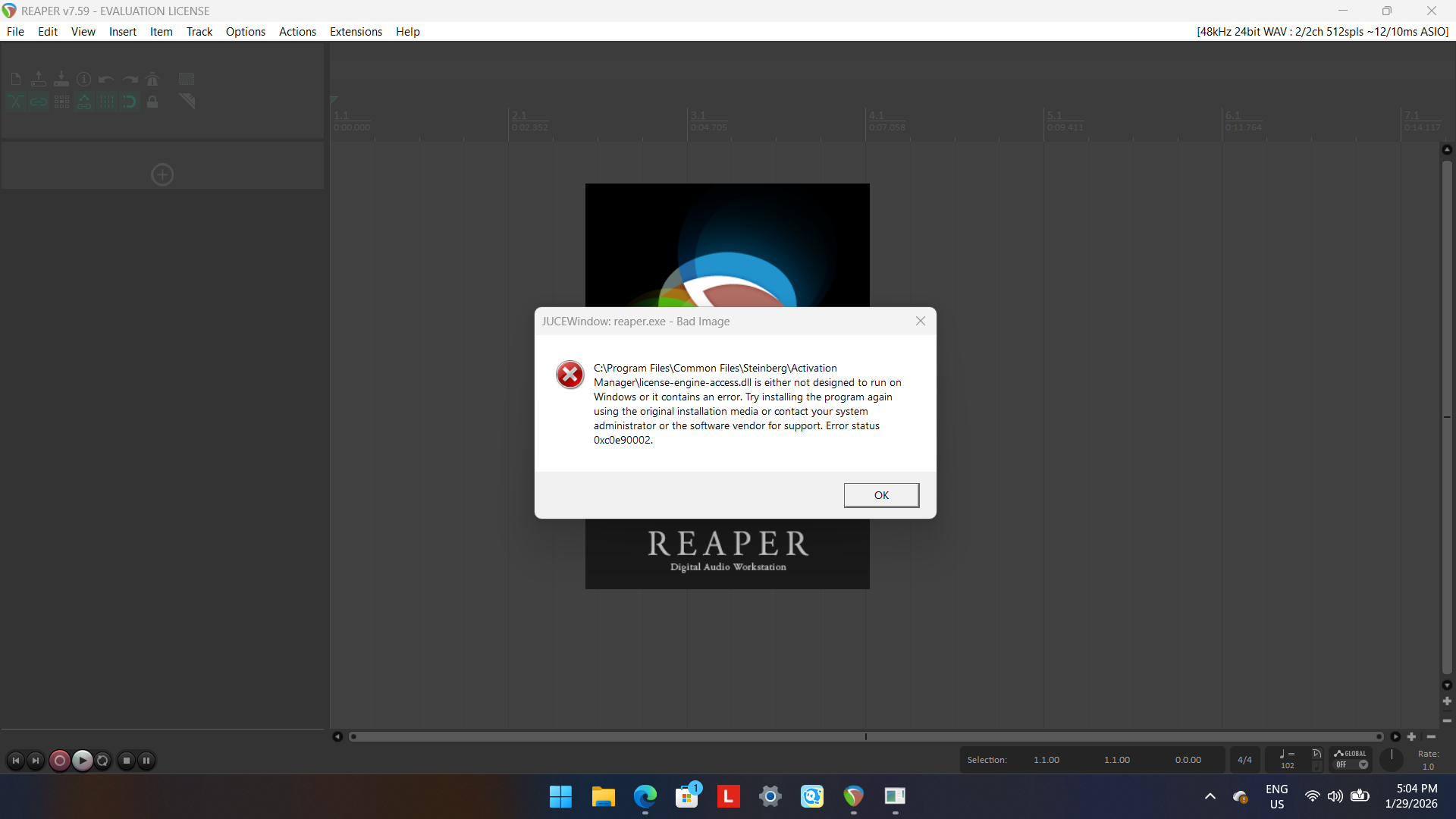Click the tempo BPM value field
Viewport: 1456px width, 819px height.
coord(1288,765)
